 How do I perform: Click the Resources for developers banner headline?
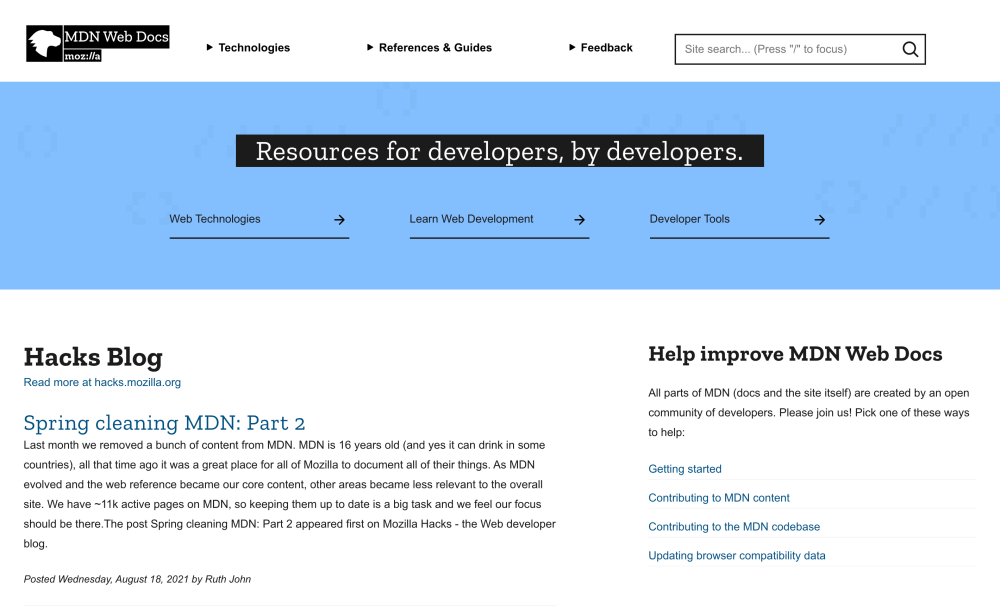tap(499, 151)
